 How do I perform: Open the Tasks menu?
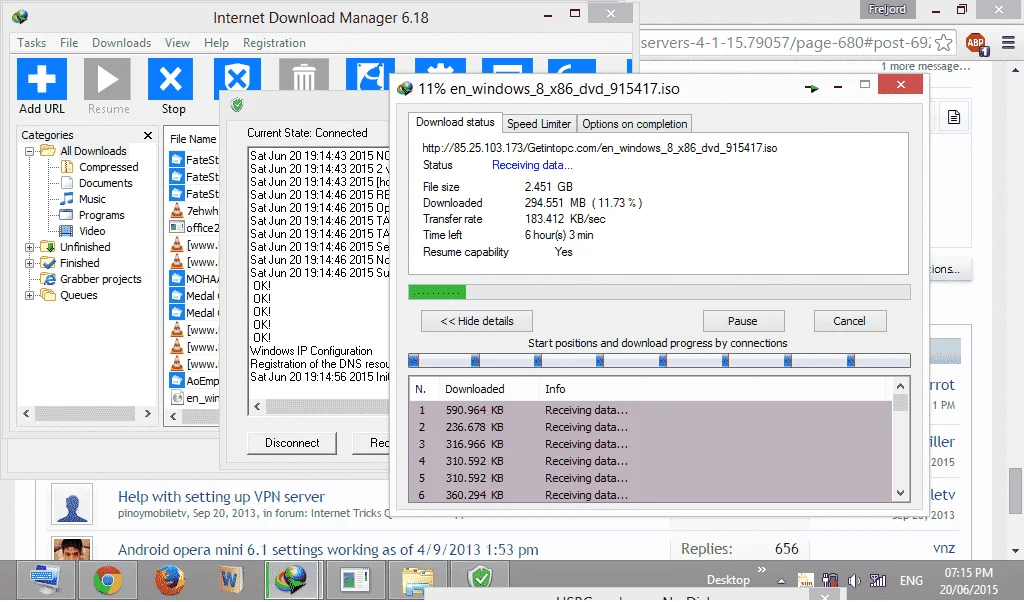click(31, 43)
